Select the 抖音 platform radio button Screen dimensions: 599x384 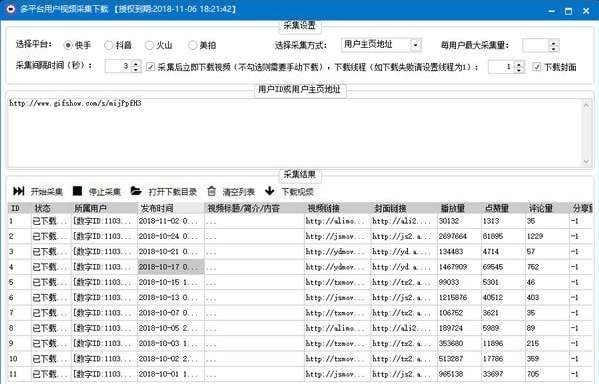[108, 45]
